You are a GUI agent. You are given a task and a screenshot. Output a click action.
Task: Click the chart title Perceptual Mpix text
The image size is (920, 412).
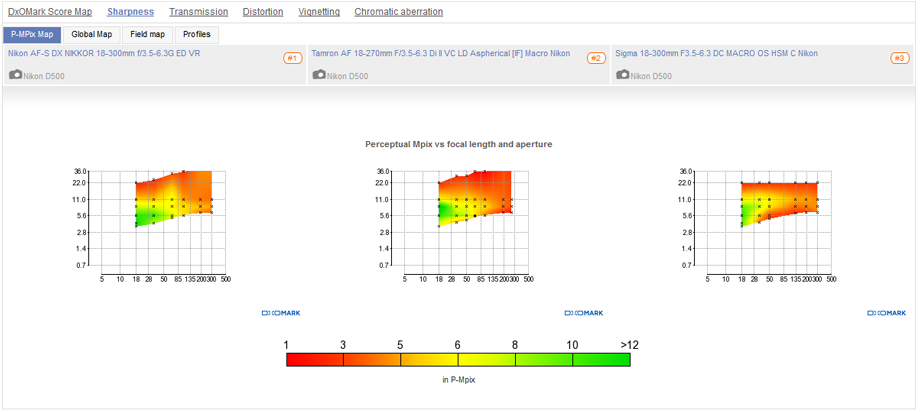[458, 144]
